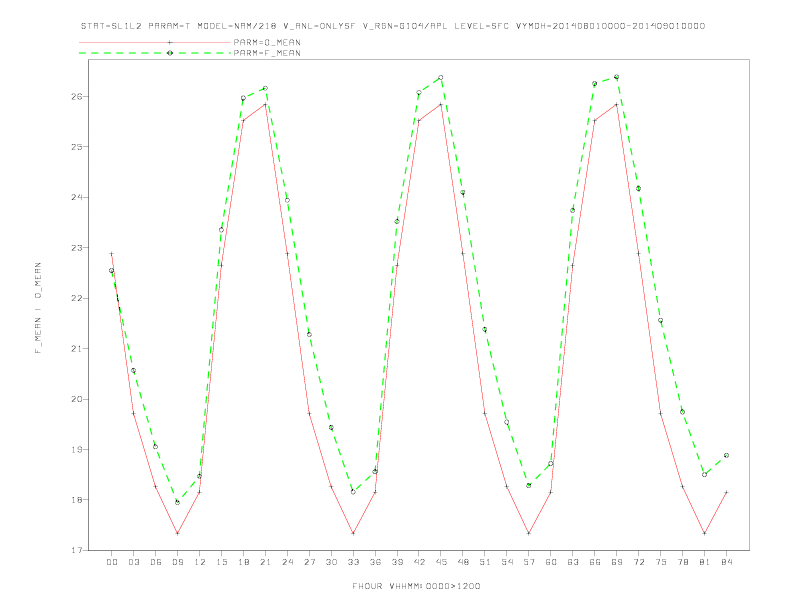
Task: Click the x-axis tick label 75
Action: [661, 562]
